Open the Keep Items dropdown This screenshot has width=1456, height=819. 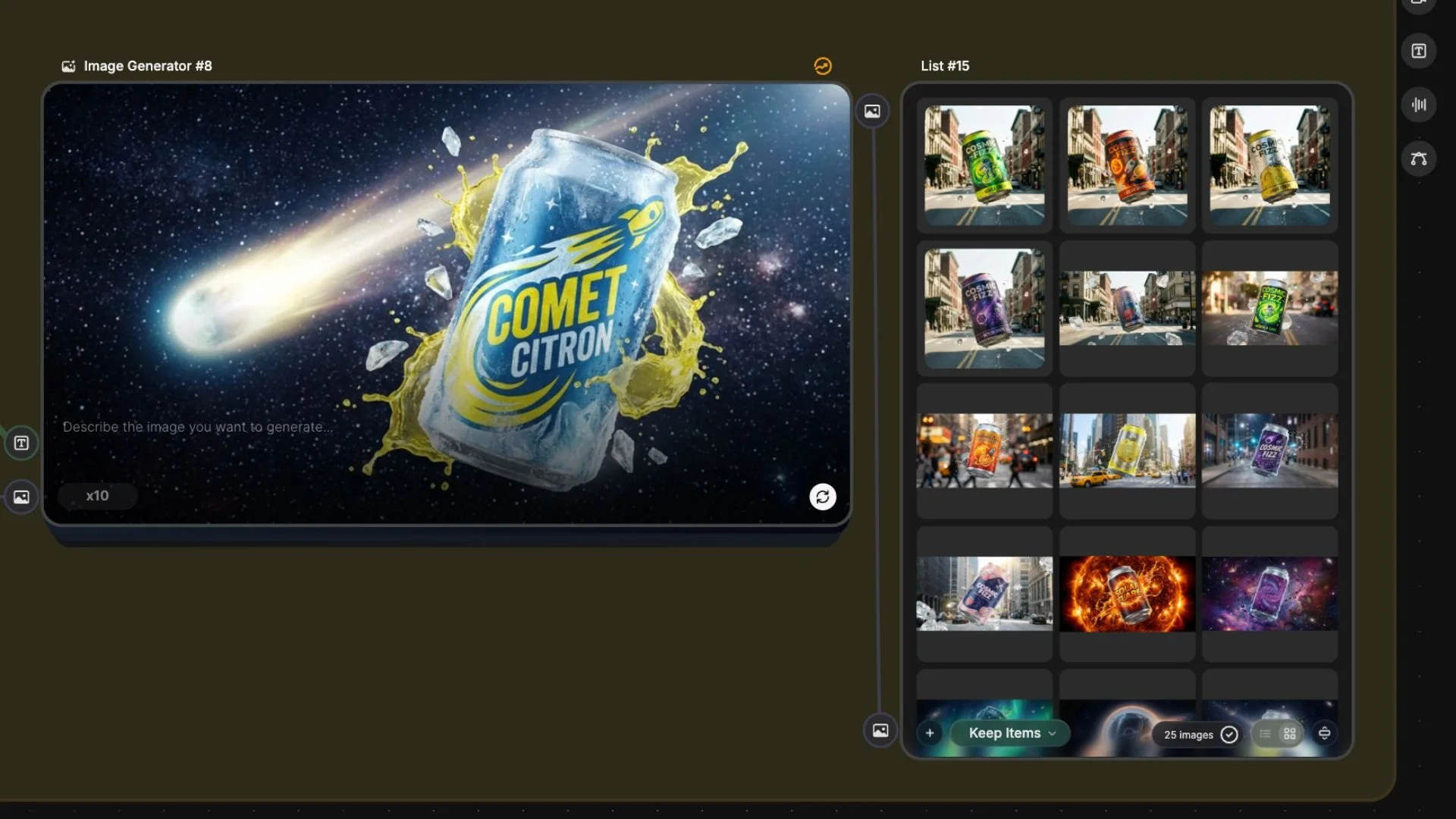(x=1011, y=733)
